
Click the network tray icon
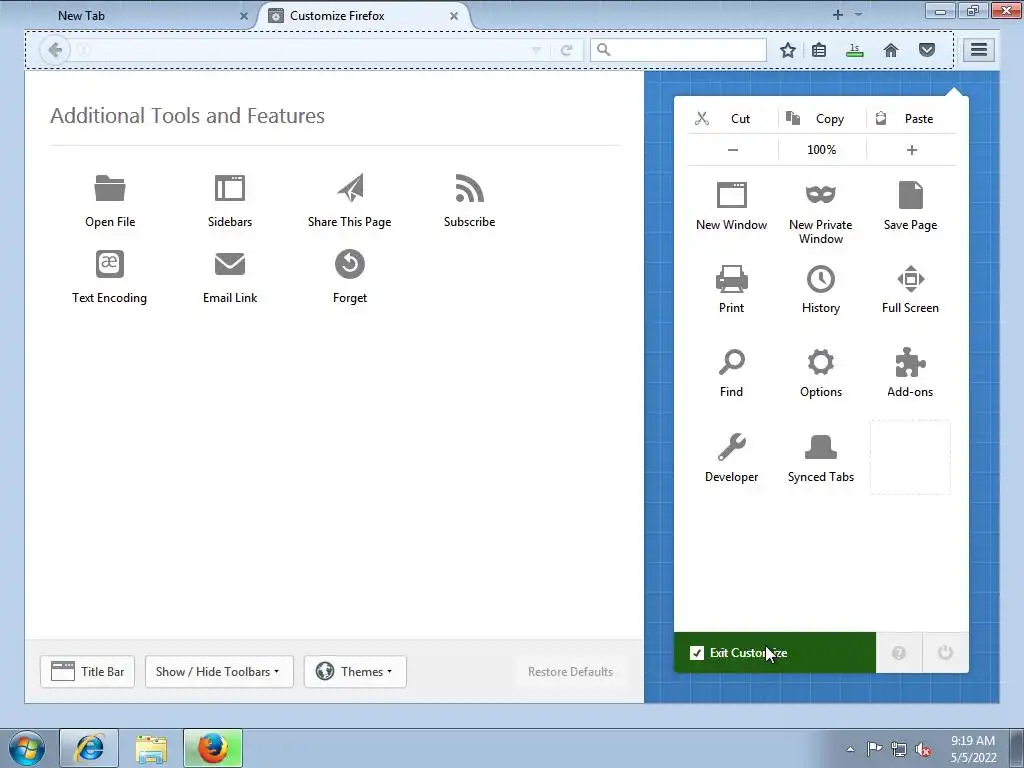(899, 749)
